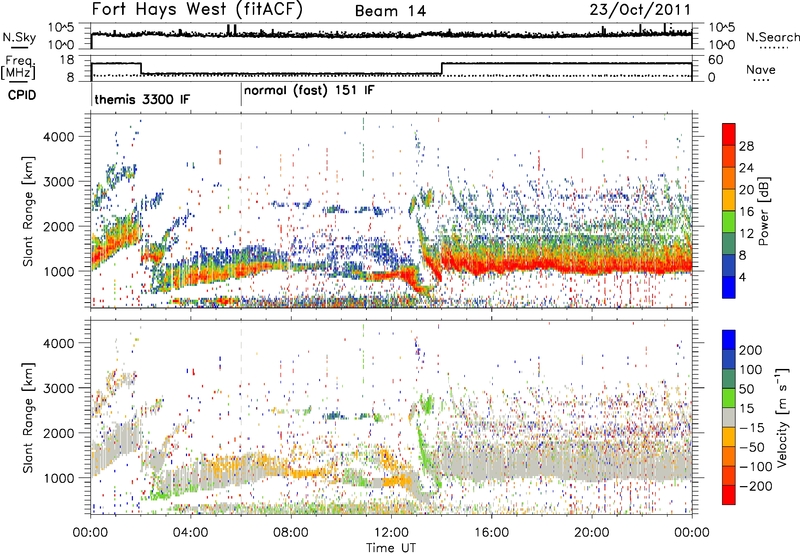This screenshot has height=554, width=800.
Task: Click the Nave axis value '60'
Action: 716,60
